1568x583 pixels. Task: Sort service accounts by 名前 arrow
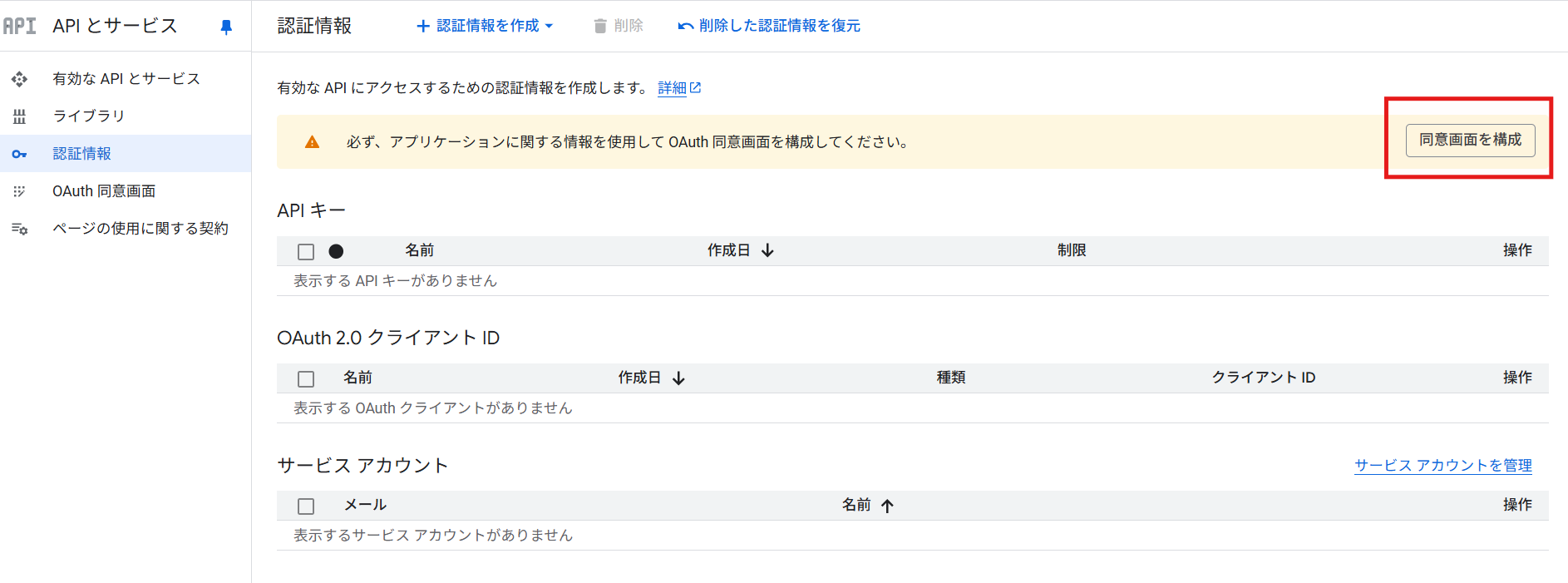887,506
